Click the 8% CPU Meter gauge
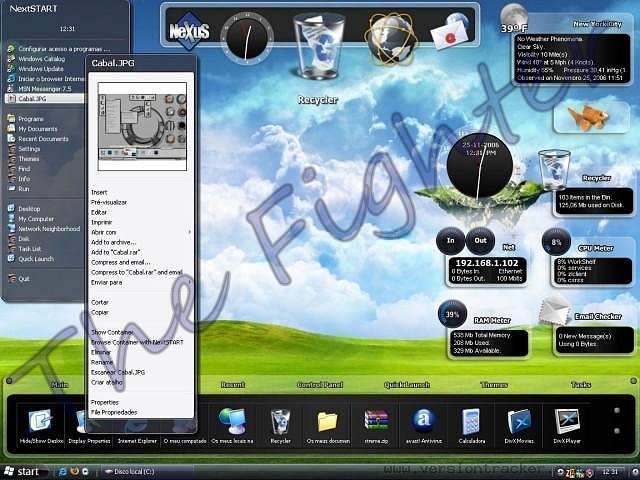Viewport: 640px width, 480px height. [556, 242]
